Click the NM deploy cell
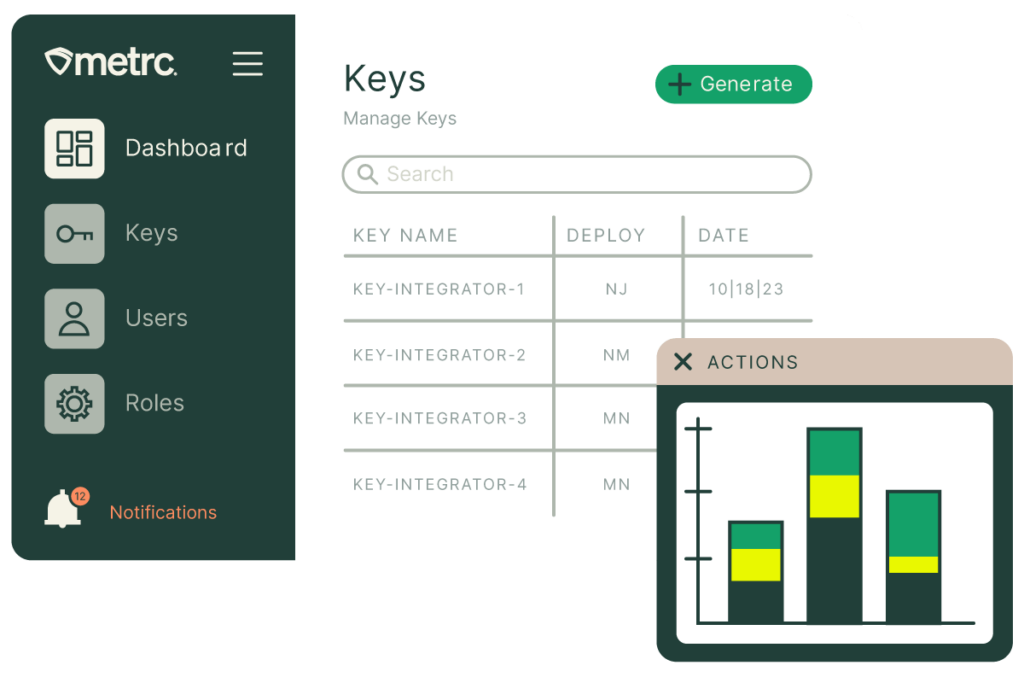Viewport: 1024px width, 677px height. [x=616, y=355]
